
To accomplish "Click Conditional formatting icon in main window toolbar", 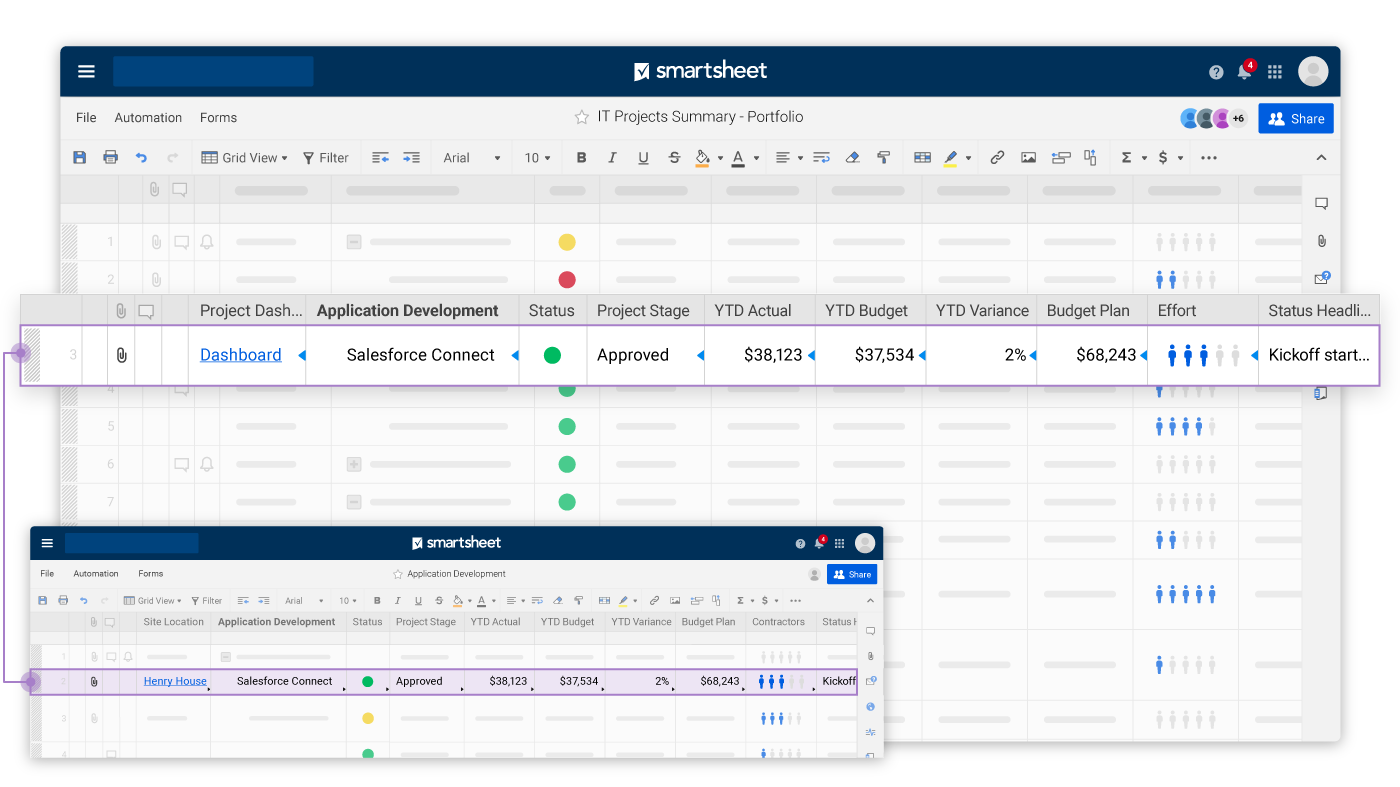I will (922, 157).
